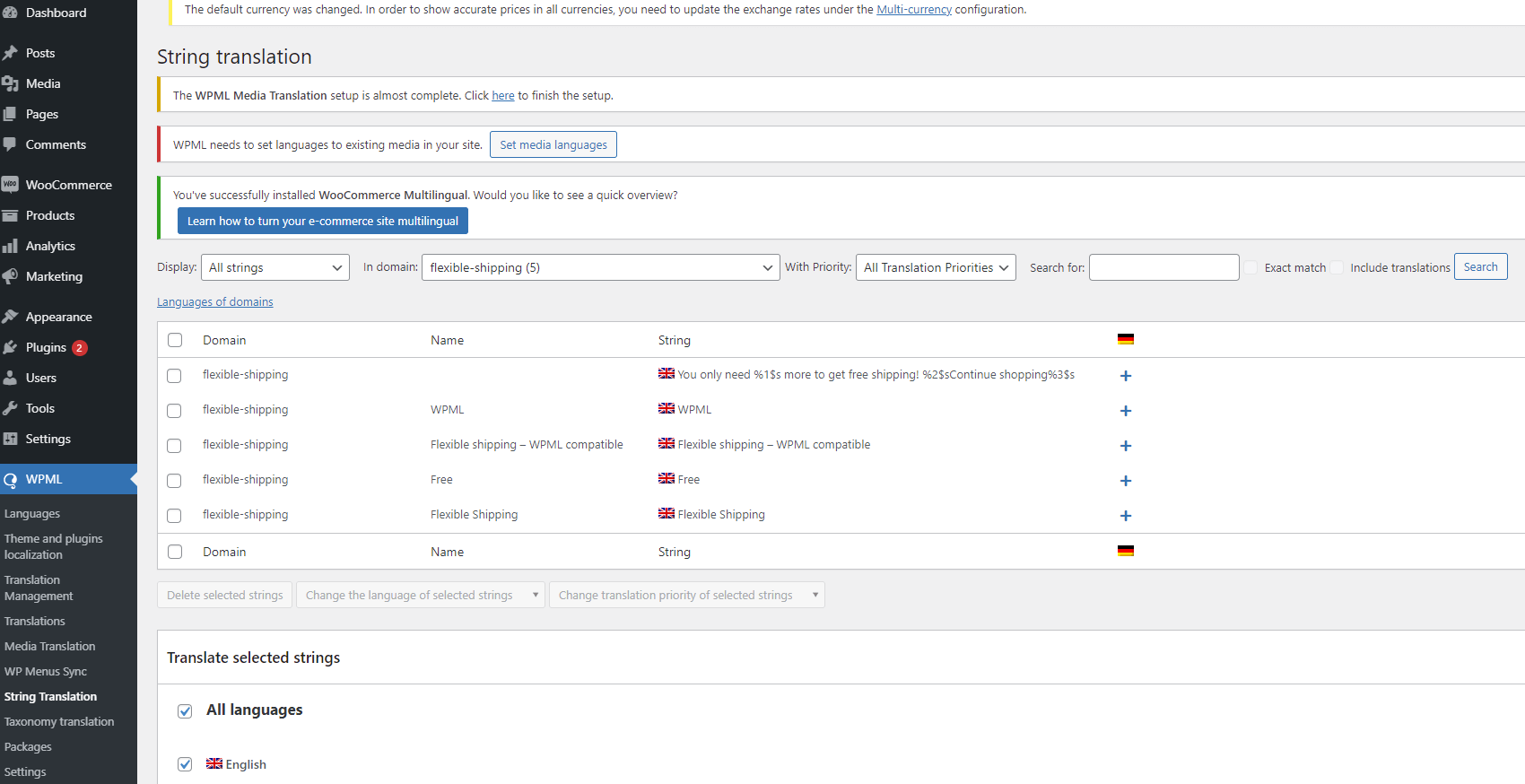The height and width of the screenshot is (784, 1525).
Task: Click the Name column header
Action: [447, 340]
